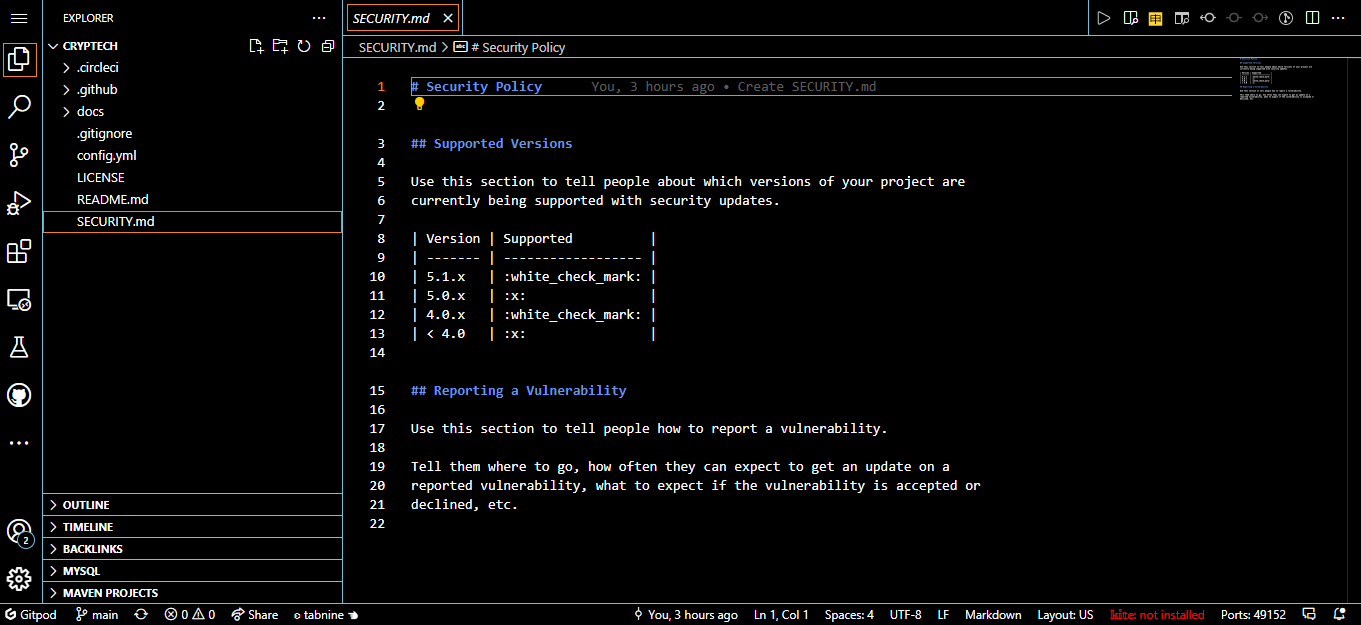The image size is (1361, 625).
Task: Open the Extensions view
Action: [19, 251]
